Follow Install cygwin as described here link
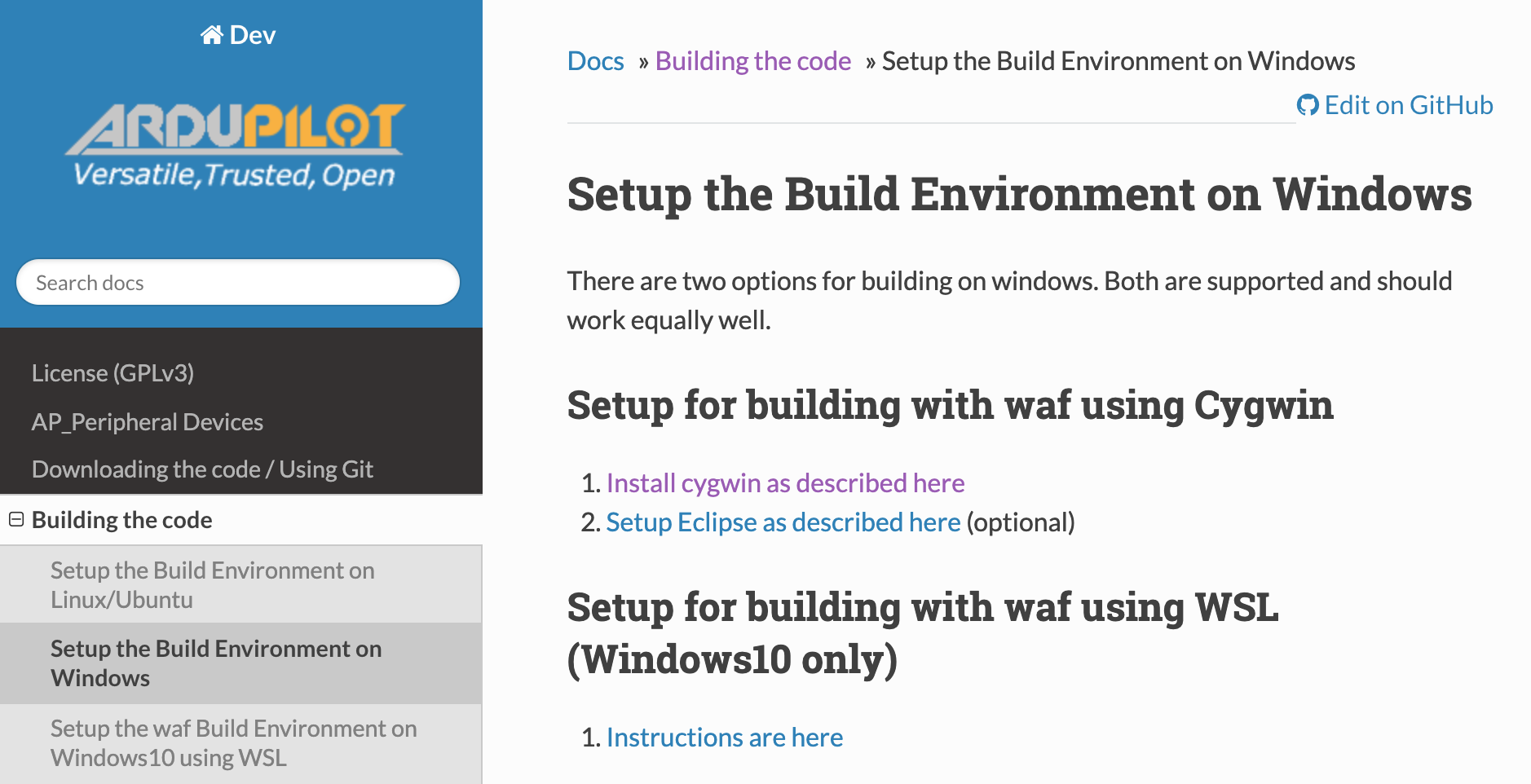 pyautogui.click(x=785, y=483)
